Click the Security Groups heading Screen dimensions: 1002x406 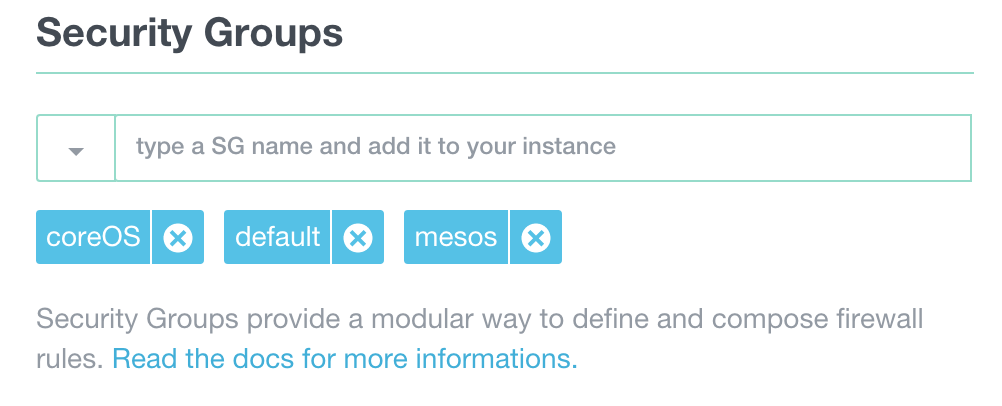pos(190,34)
